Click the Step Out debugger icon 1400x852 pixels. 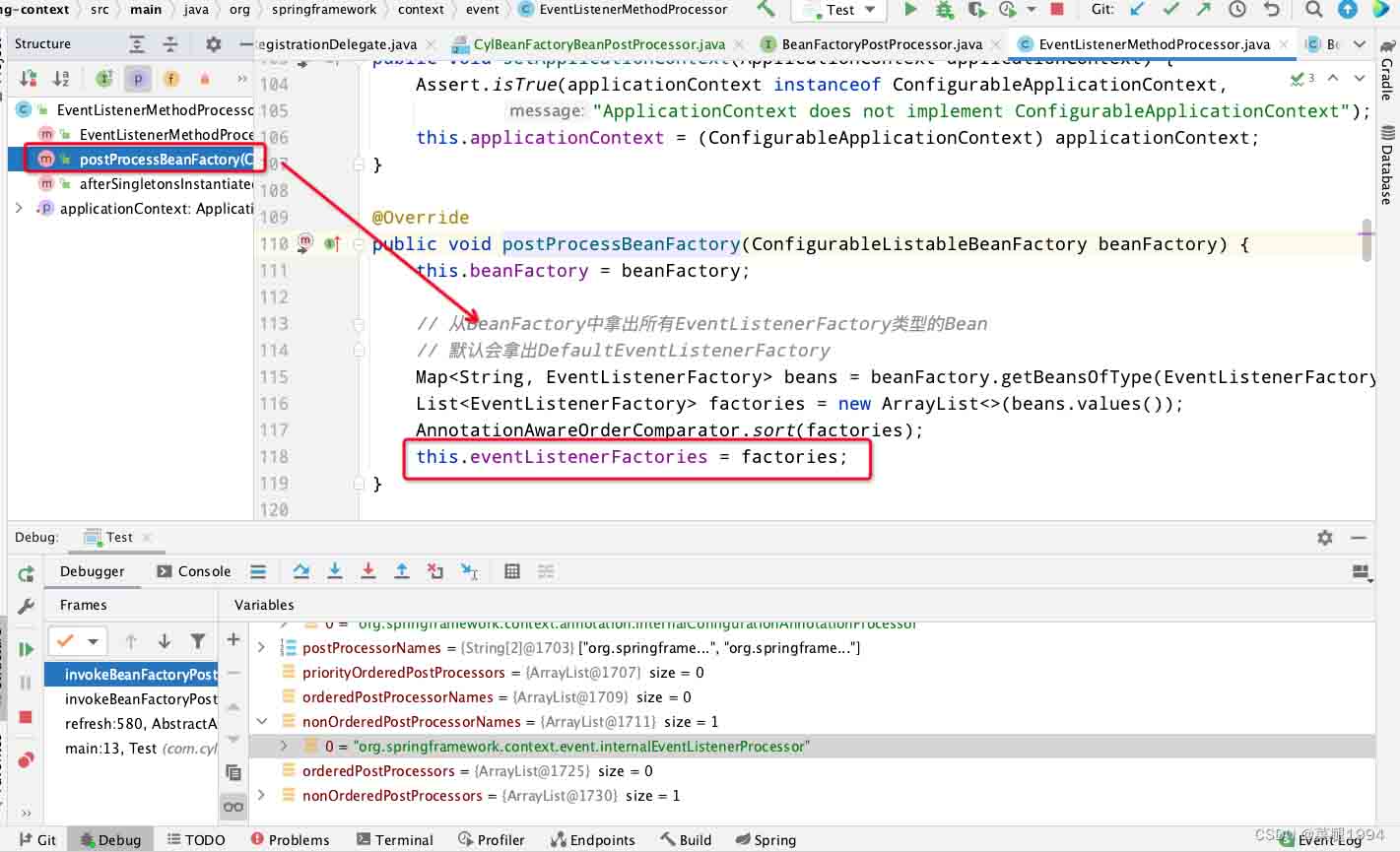[x=402, y=571]
